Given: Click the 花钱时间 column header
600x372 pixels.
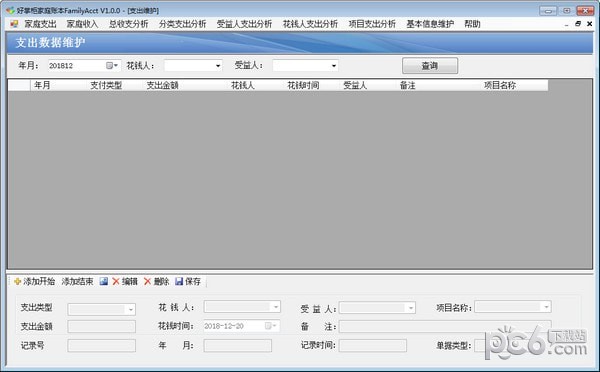Looking at the screenshot, I should tap(312, 85).
